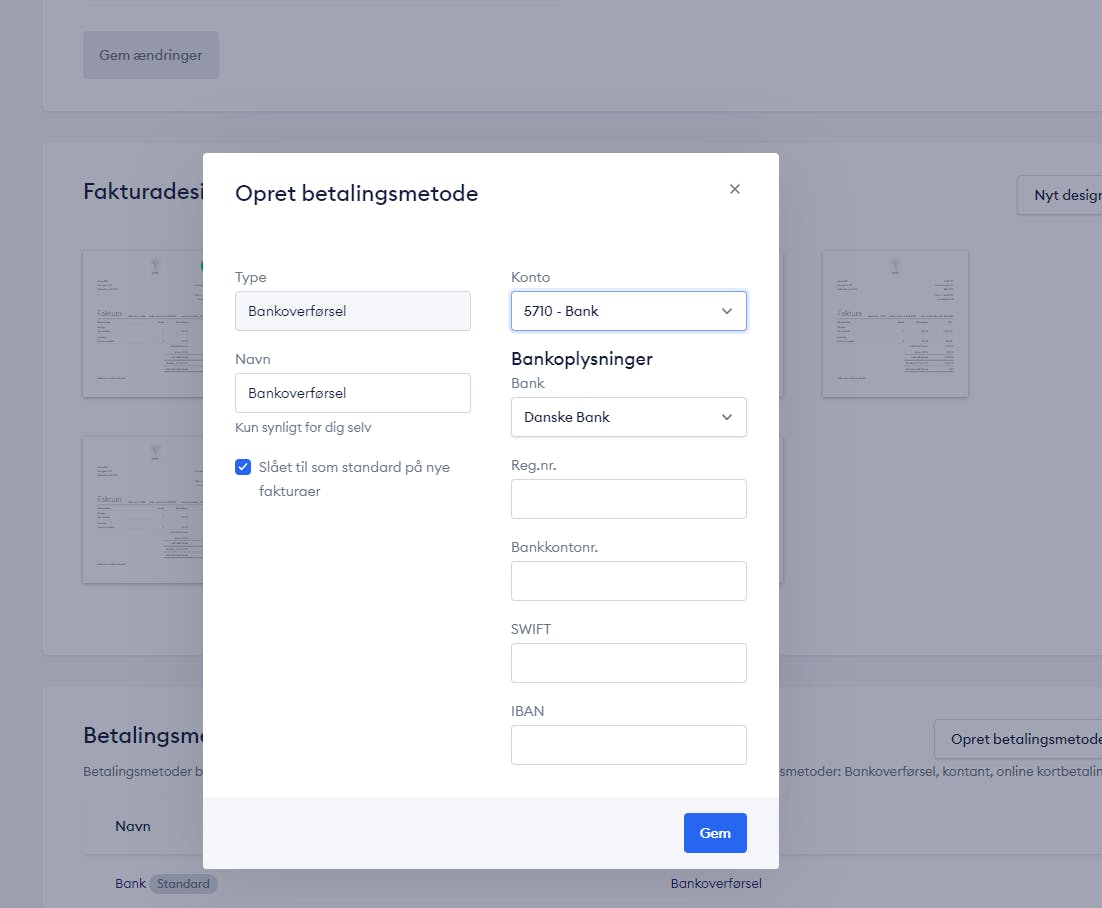The width and height of the screenshot is (1102, 908).
Task: Click the Bankoplysninger heading
Action: pyautogui.click(x=582, y=359)
